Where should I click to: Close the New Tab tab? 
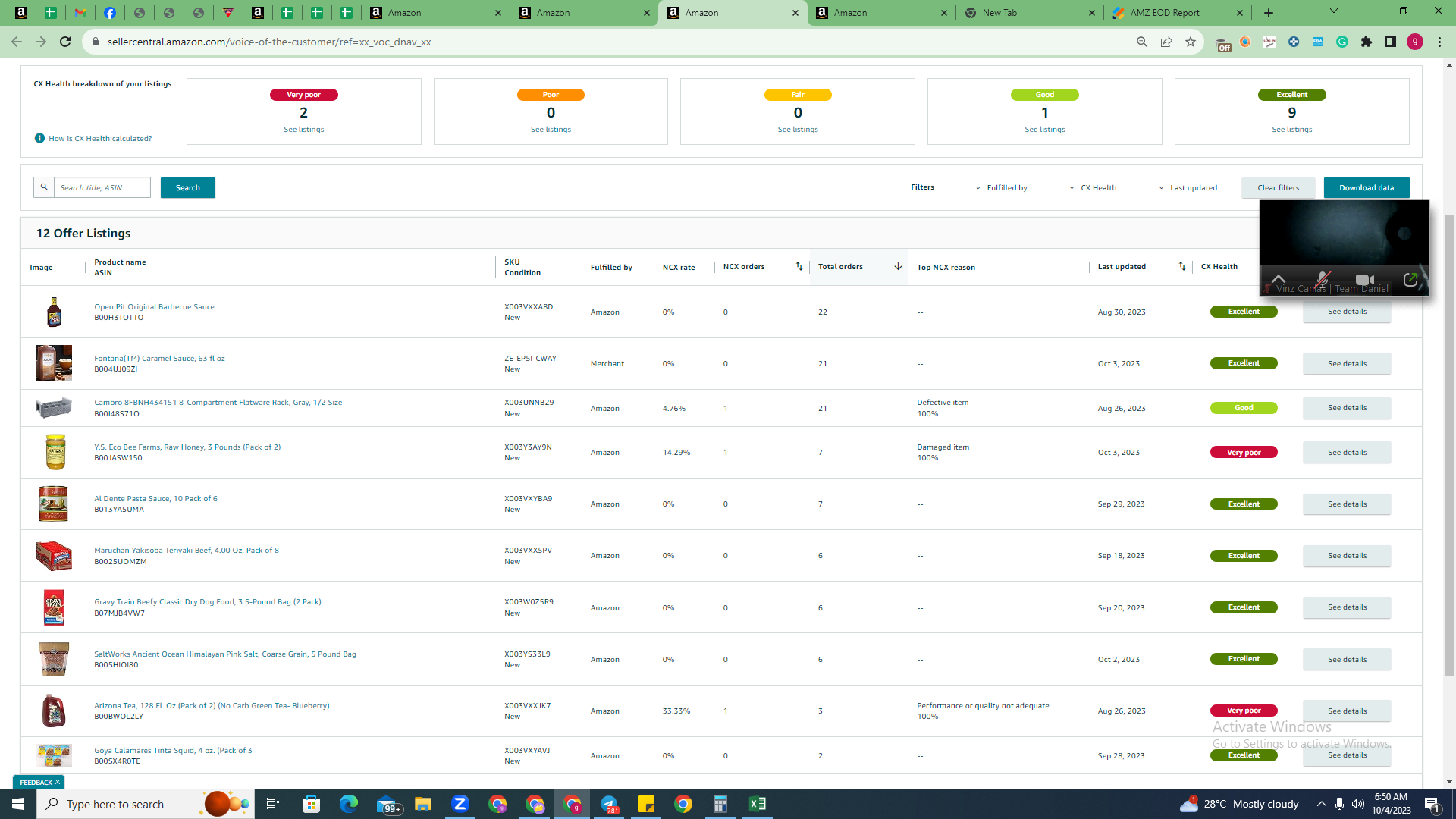pyautogui.click(x=1091, y=13)
